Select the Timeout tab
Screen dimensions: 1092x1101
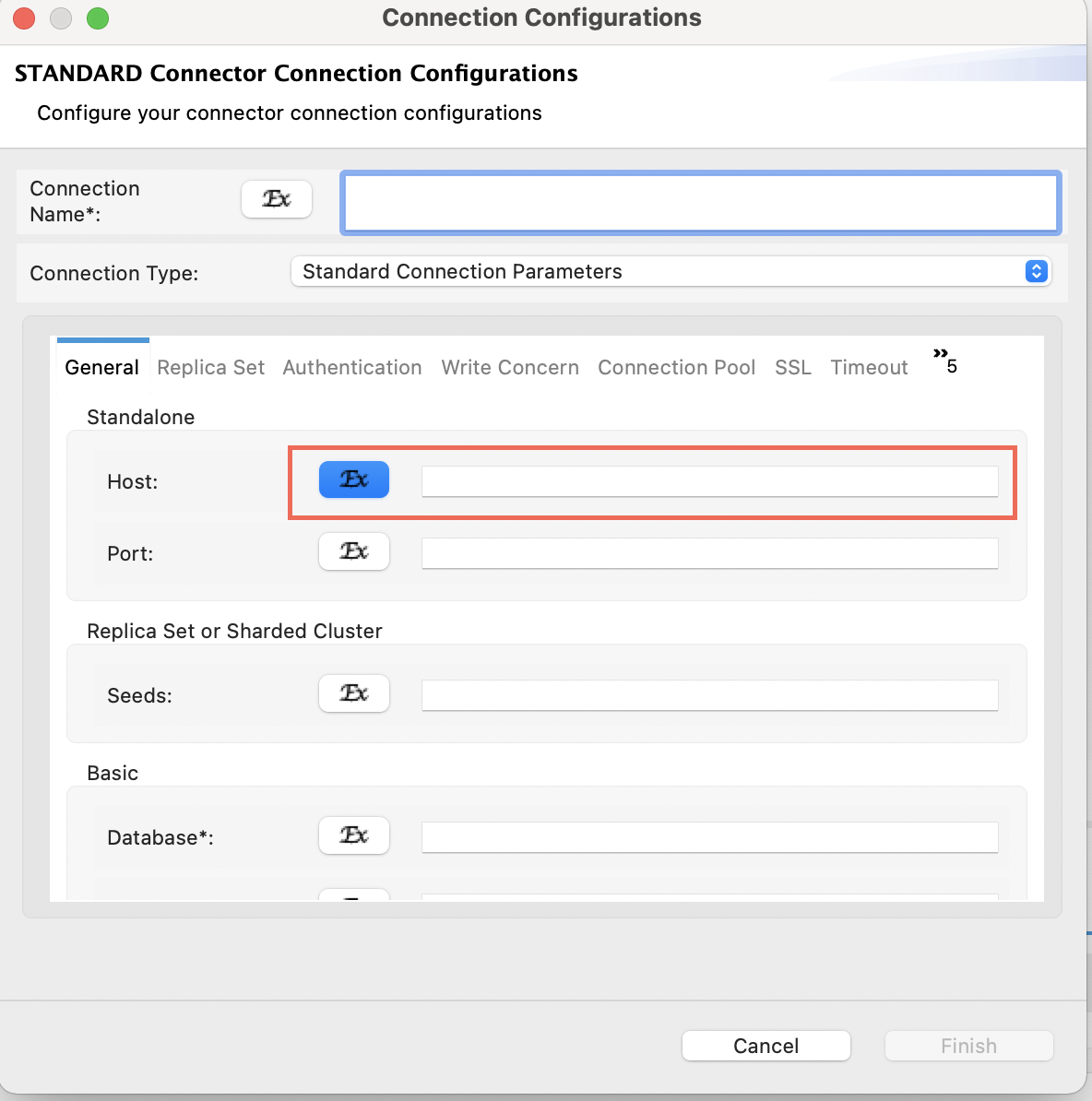pos(870,367)
